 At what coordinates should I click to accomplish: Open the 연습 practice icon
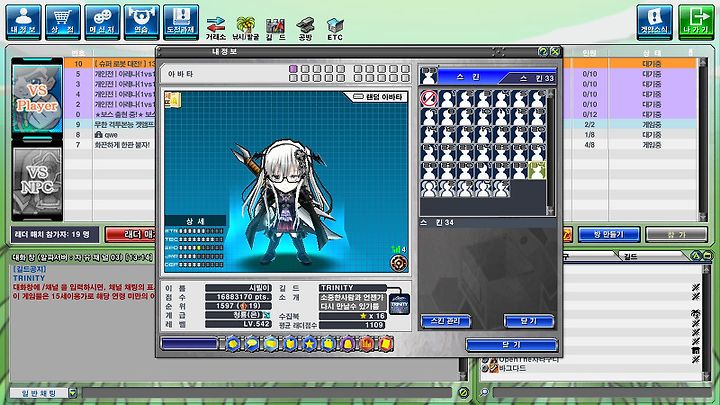coord(142,22)
